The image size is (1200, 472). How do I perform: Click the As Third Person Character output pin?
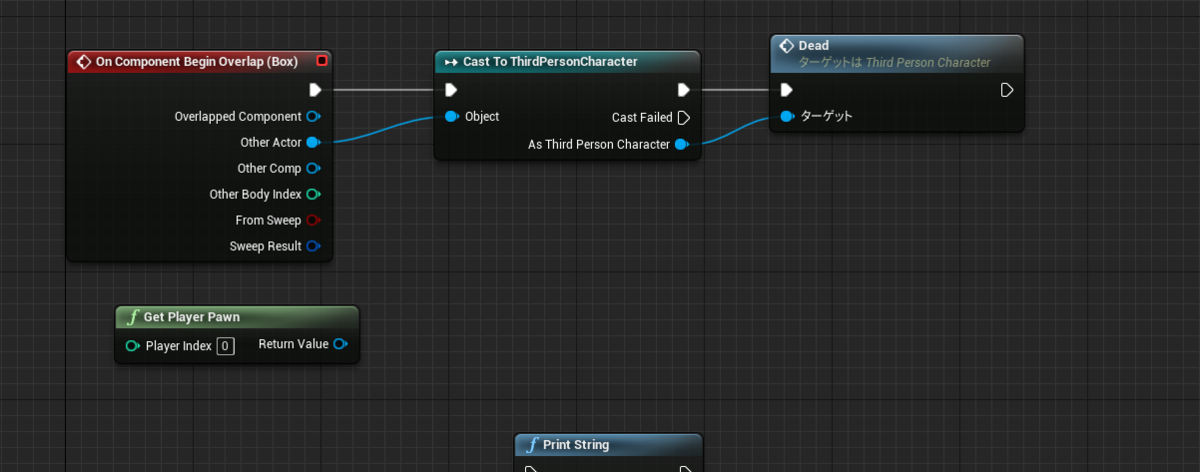[682, 144]
